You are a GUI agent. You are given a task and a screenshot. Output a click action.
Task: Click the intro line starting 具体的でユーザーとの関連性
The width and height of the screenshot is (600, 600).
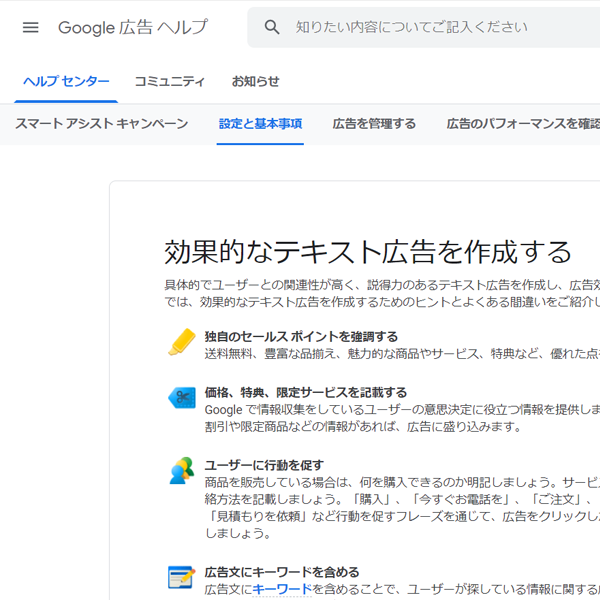coord(382,285)
